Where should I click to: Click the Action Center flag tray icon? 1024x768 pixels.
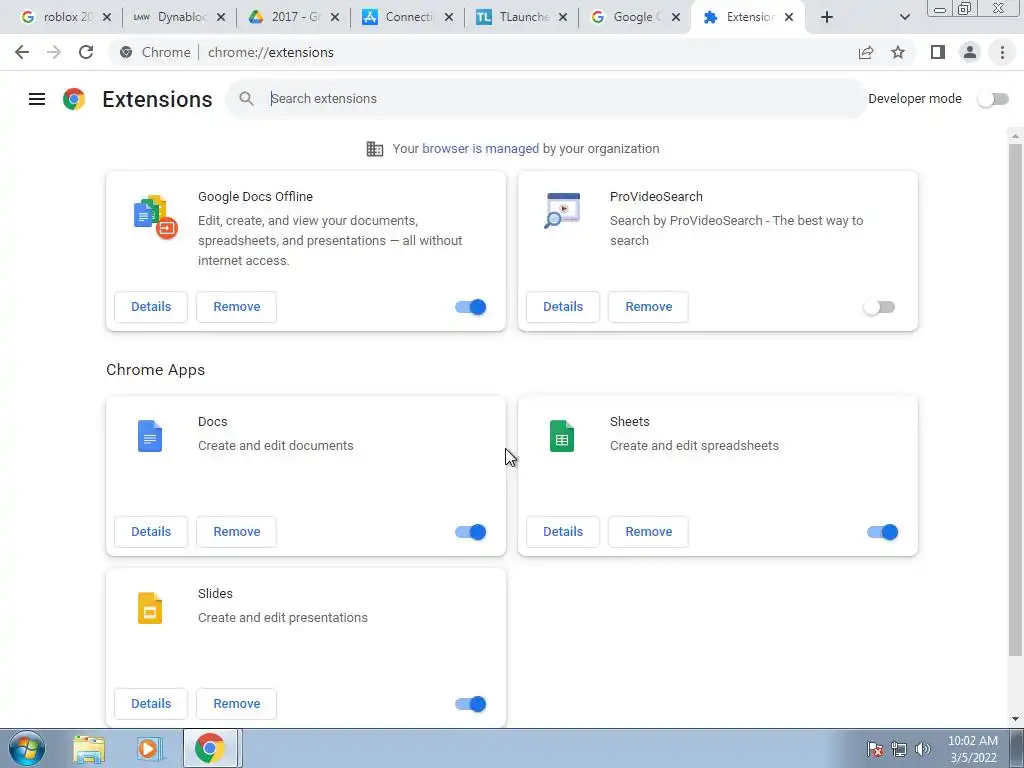click(875, 749)
